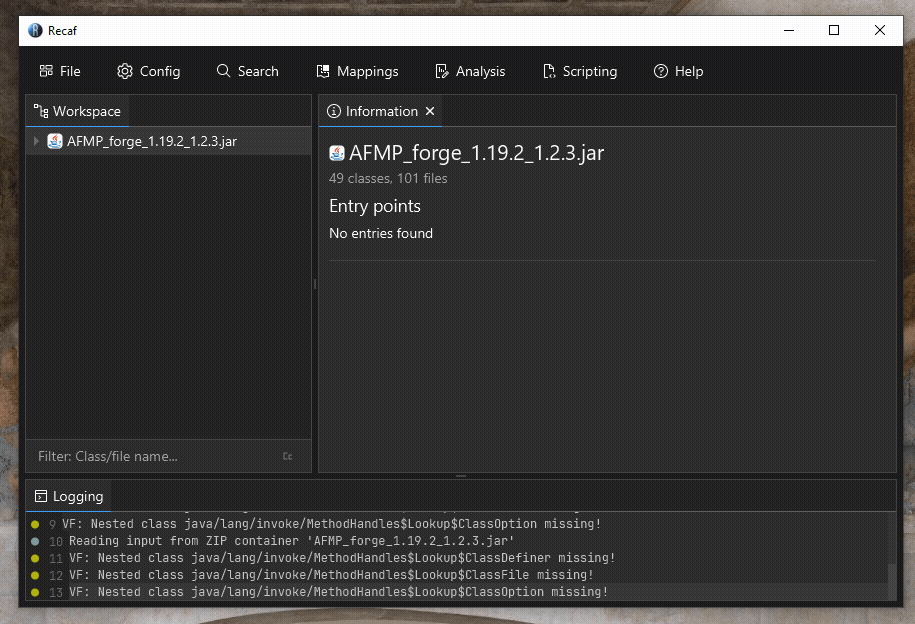This screenshot has height=624, width=915.
Task: Click the Logging panel vertical scrollbar
Action: tap(892, 581)
